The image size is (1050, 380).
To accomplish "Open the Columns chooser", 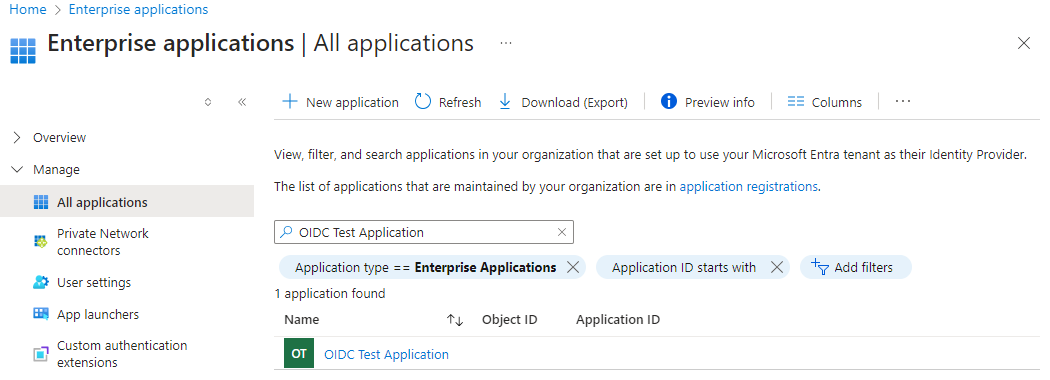I will pyautogui.click(x=824, y=102).
